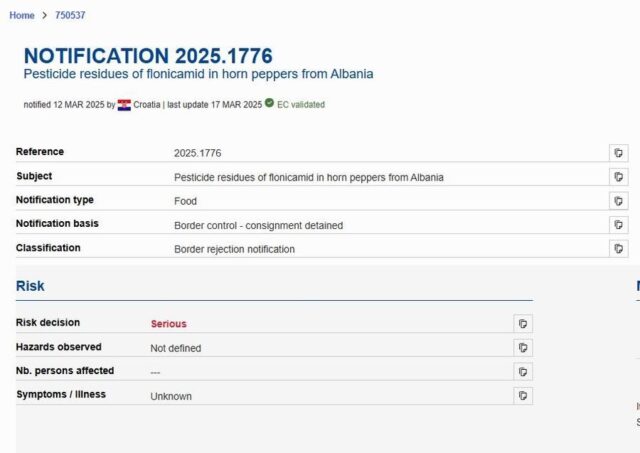Copy the Notification basis value

click(x=619, y=225)
